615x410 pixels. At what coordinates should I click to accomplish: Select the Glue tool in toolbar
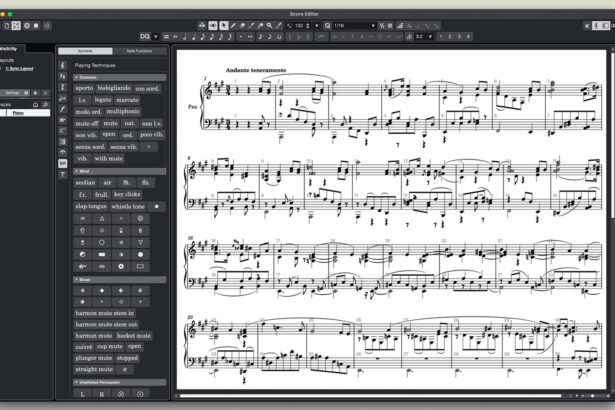pyautogui.click(x=260, y=26)
